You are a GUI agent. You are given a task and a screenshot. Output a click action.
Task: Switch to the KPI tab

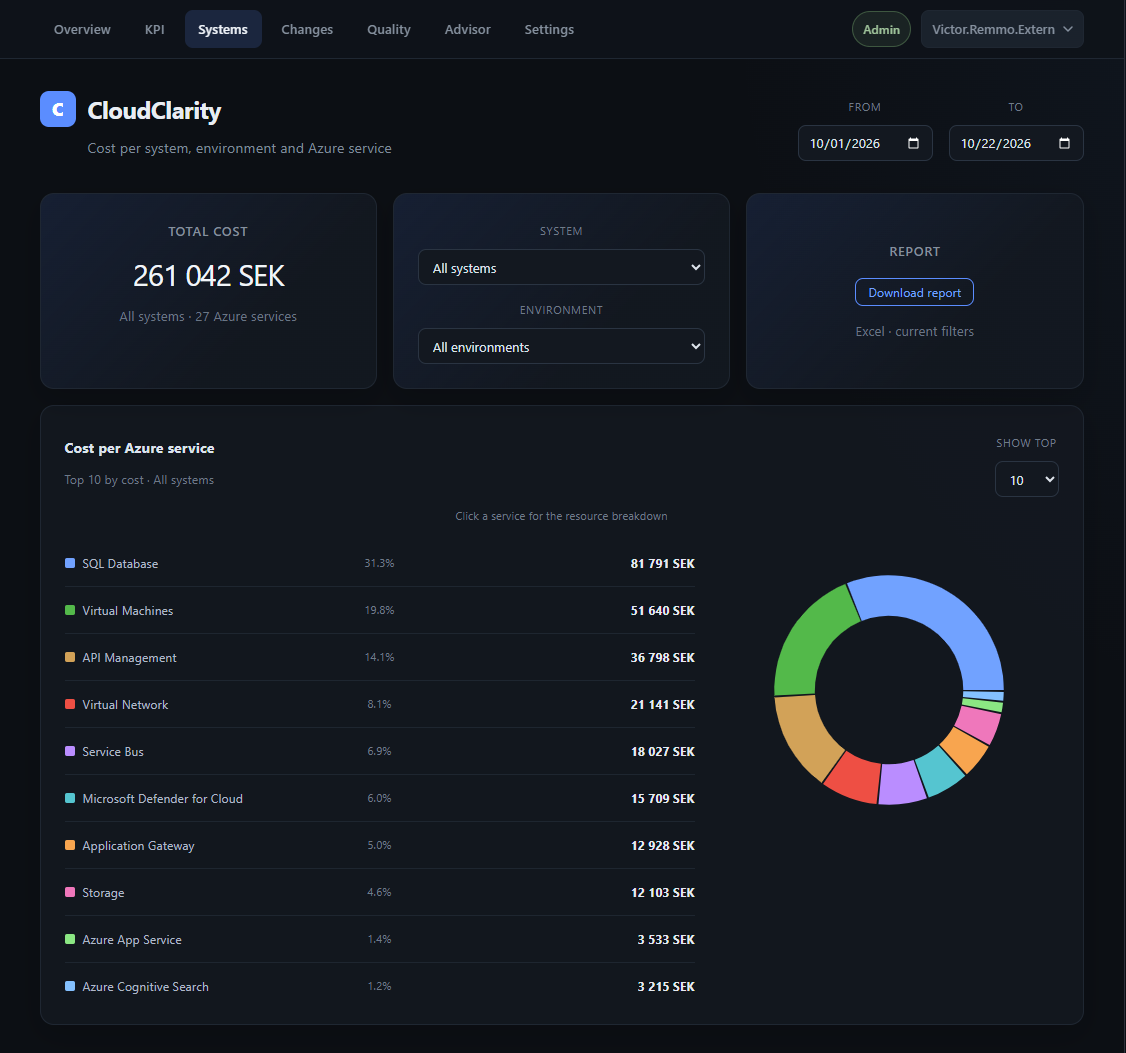(x=154, y=29)
